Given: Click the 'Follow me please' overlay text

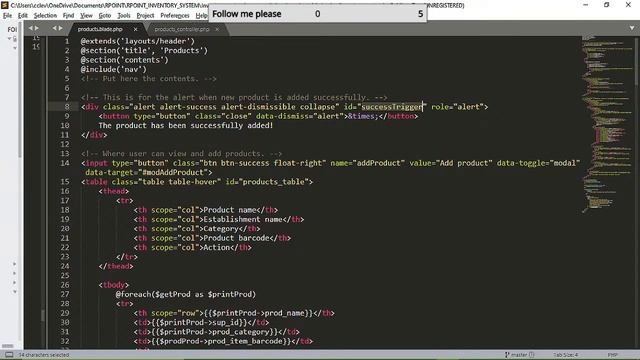Looking at the screenshot, I should (247, 14).
